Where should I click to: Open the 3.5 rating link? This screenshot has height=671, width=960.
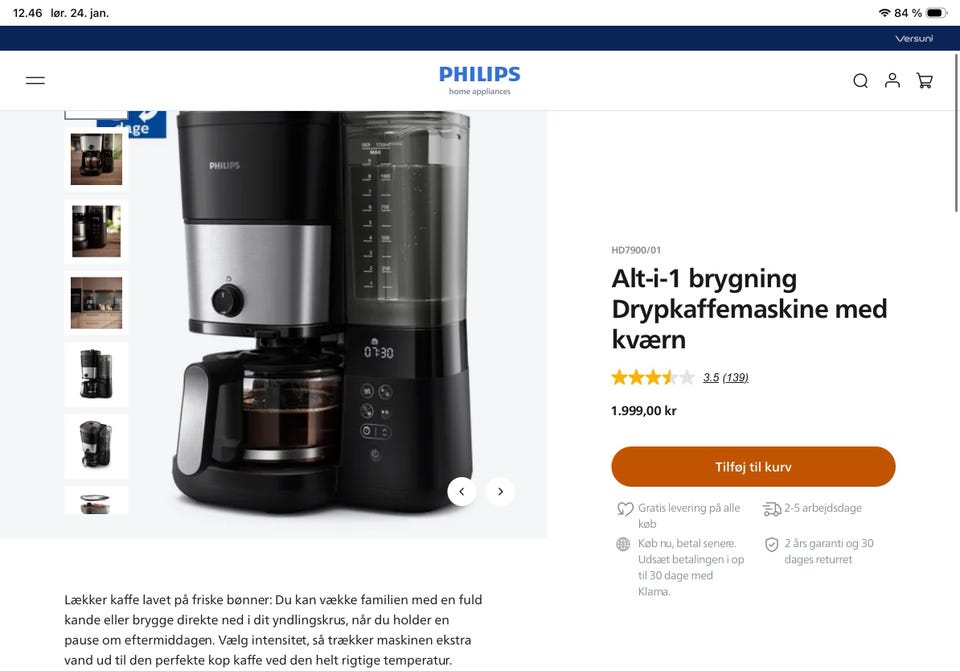pos(711,377)
